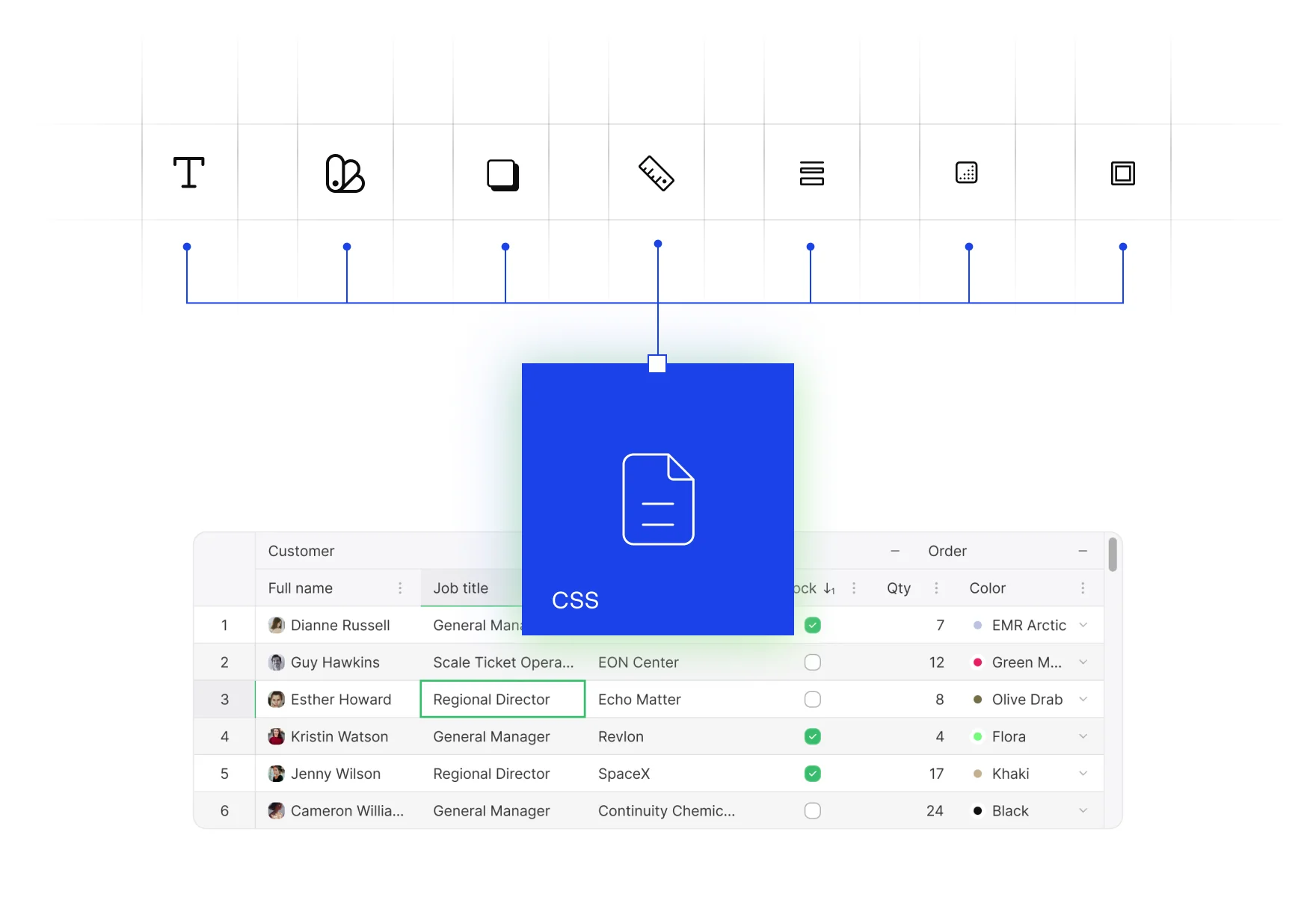Click the CSS file document icon
This screenshot has height=897, width=1316.
(658, 499)
